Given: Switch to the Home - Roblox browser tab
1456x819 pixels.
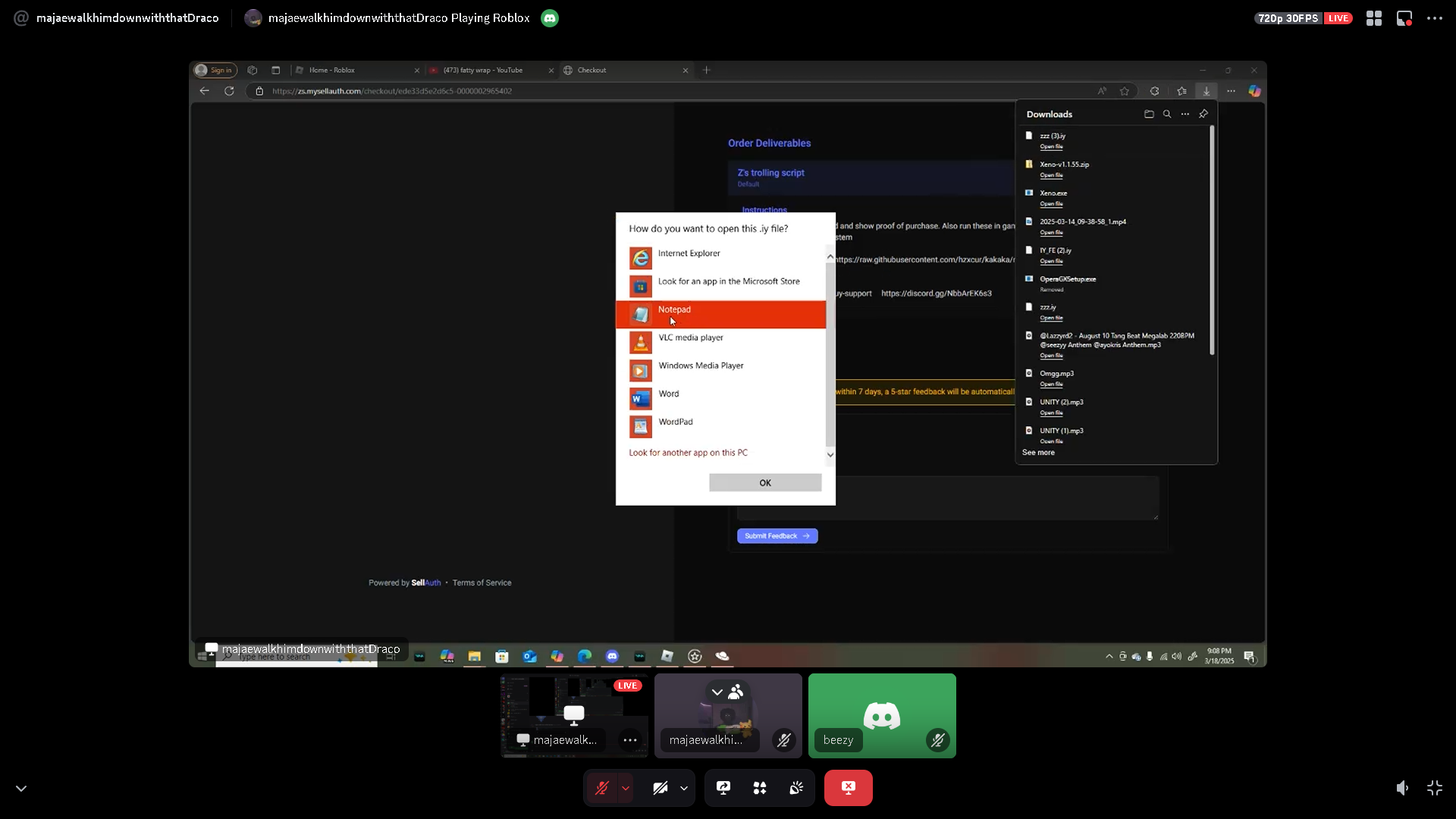Looking at the screenshot, I should tap(356, 70).
